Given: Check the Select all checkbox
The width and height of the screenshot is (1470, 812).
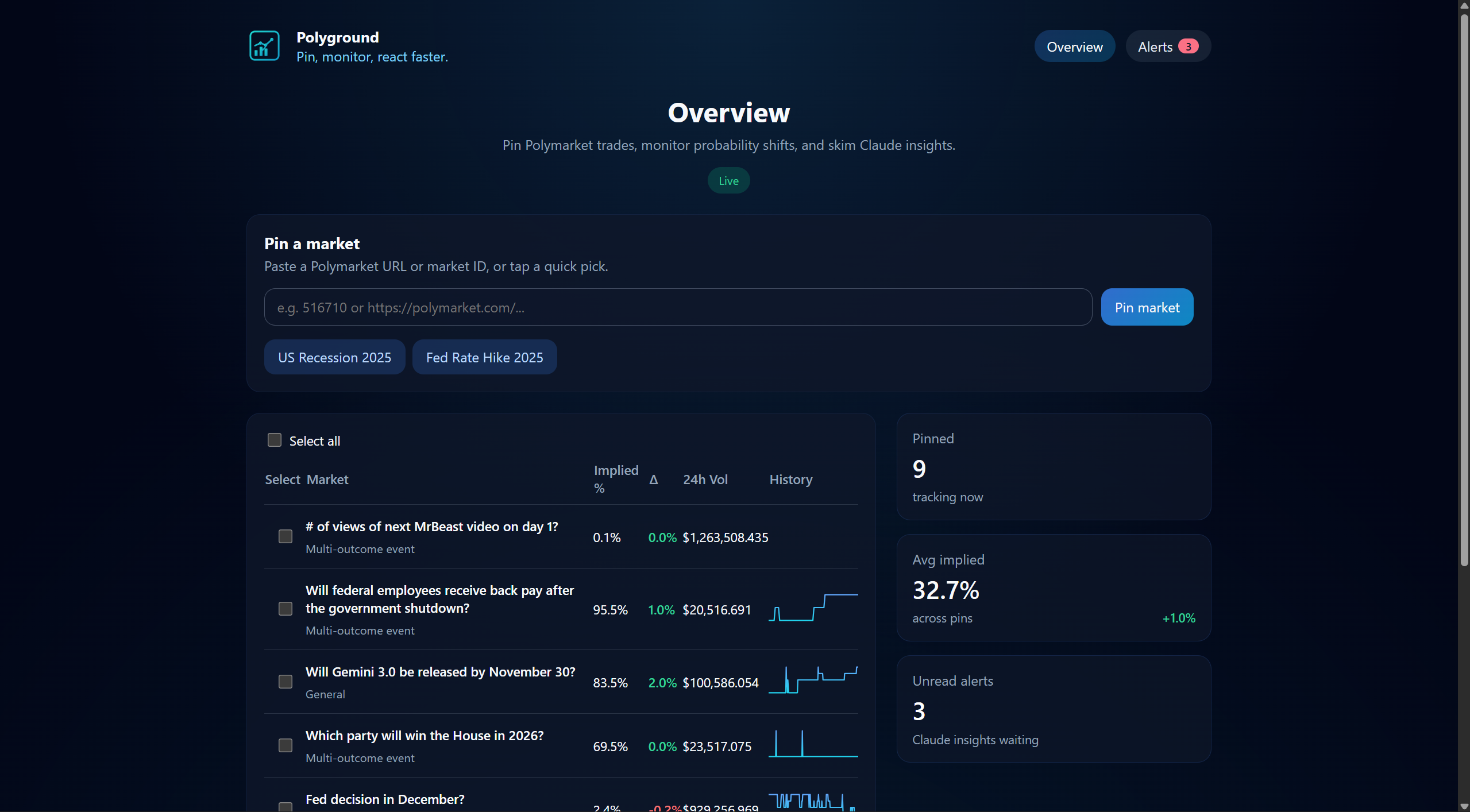Looking at the screenshot, I should point(275,440).
